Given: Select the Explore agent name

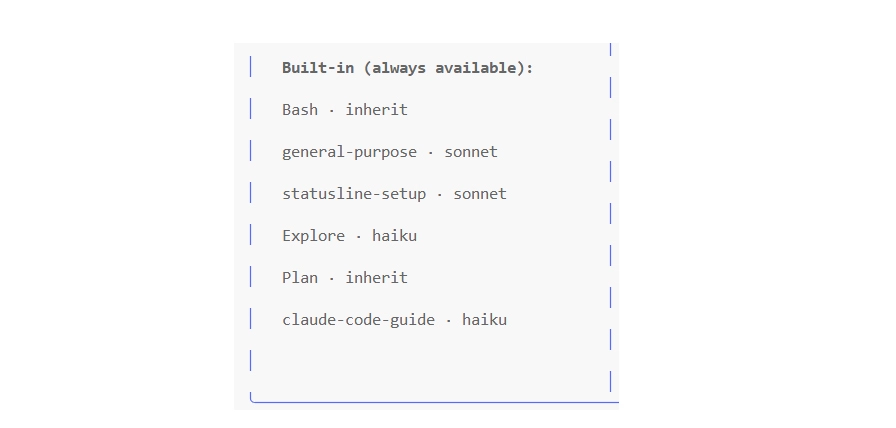Looking at the screenshot, I should point(313,235).
